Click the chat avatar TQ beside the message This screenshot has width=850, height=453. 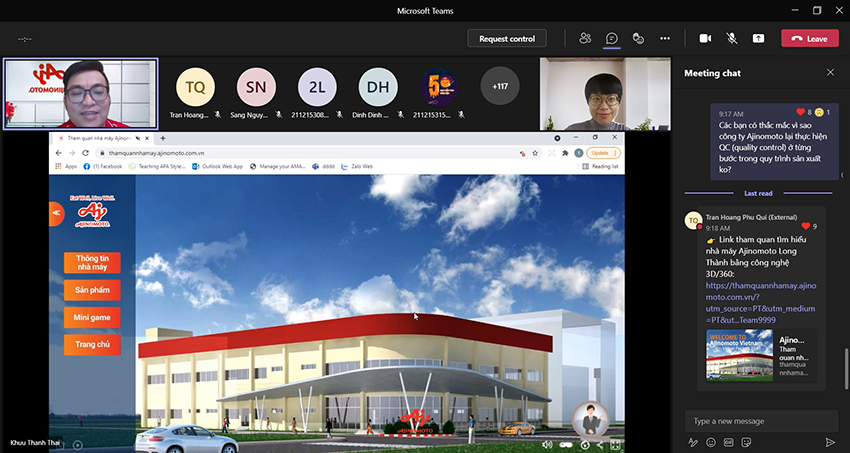(x=693, y=221)
